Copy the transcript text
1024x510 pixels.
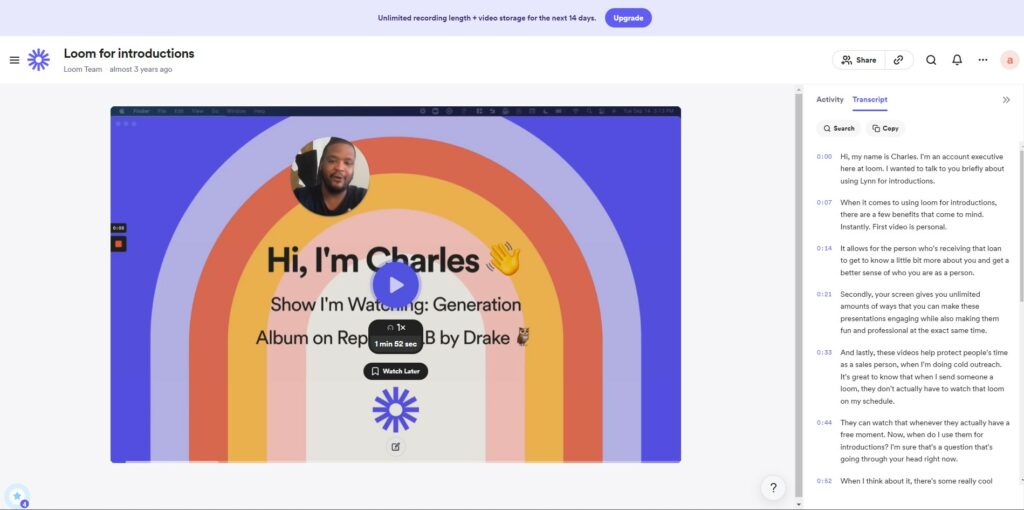[886, 129]
